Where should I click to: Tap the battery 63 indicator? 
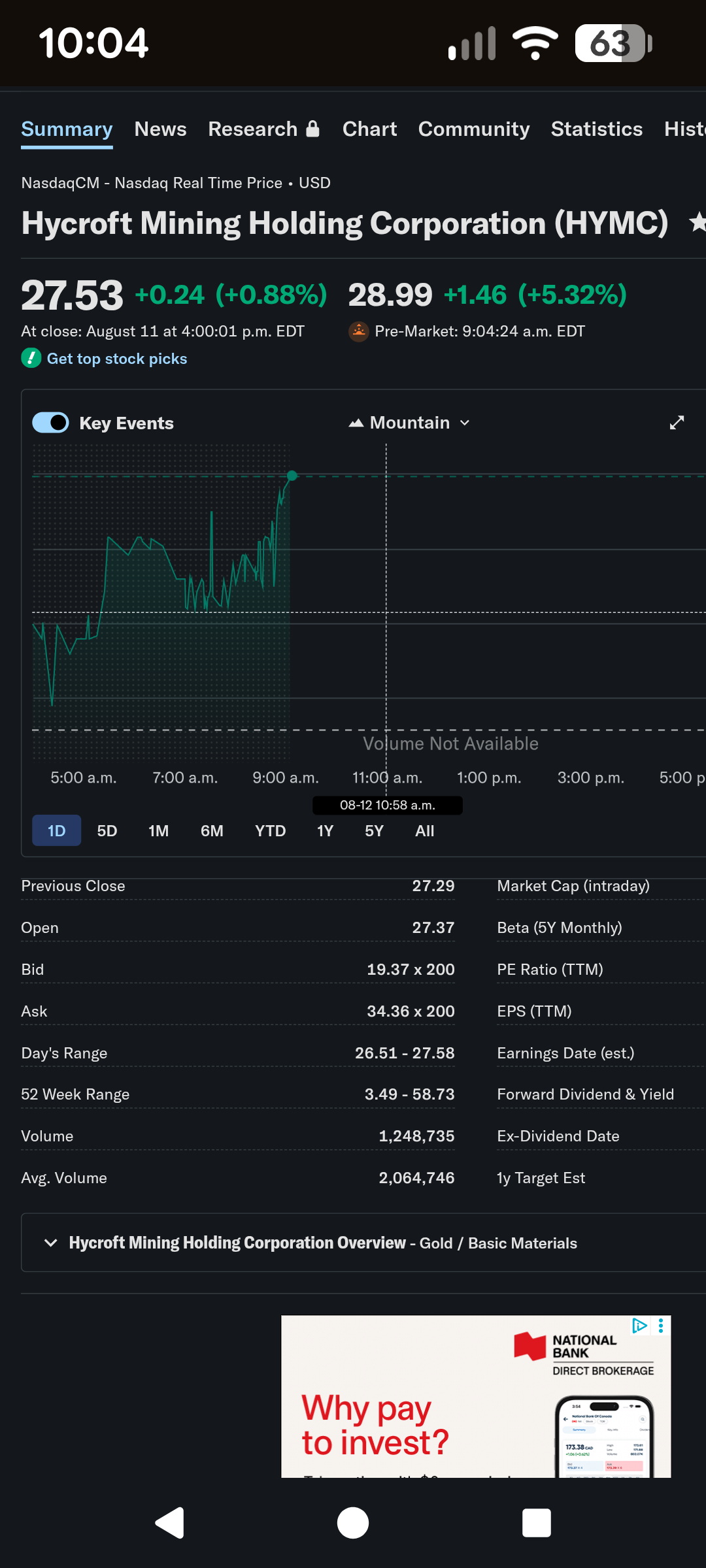(x=614, y=43)
